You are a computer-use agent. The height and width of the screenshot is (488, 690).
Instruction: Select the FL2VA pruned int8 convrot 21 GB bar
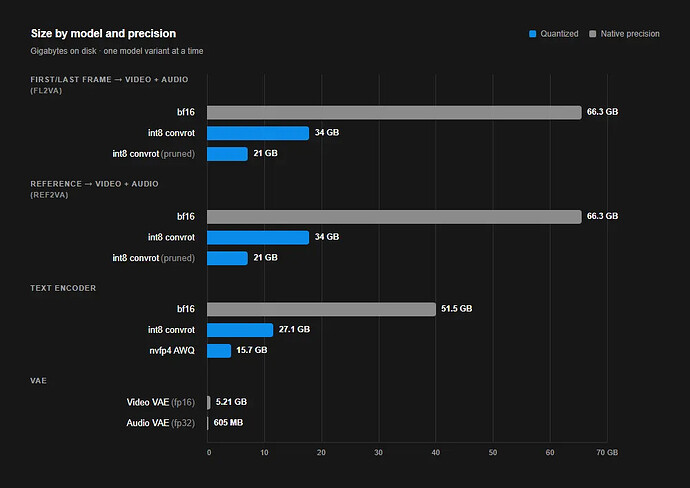pos(227,154)
